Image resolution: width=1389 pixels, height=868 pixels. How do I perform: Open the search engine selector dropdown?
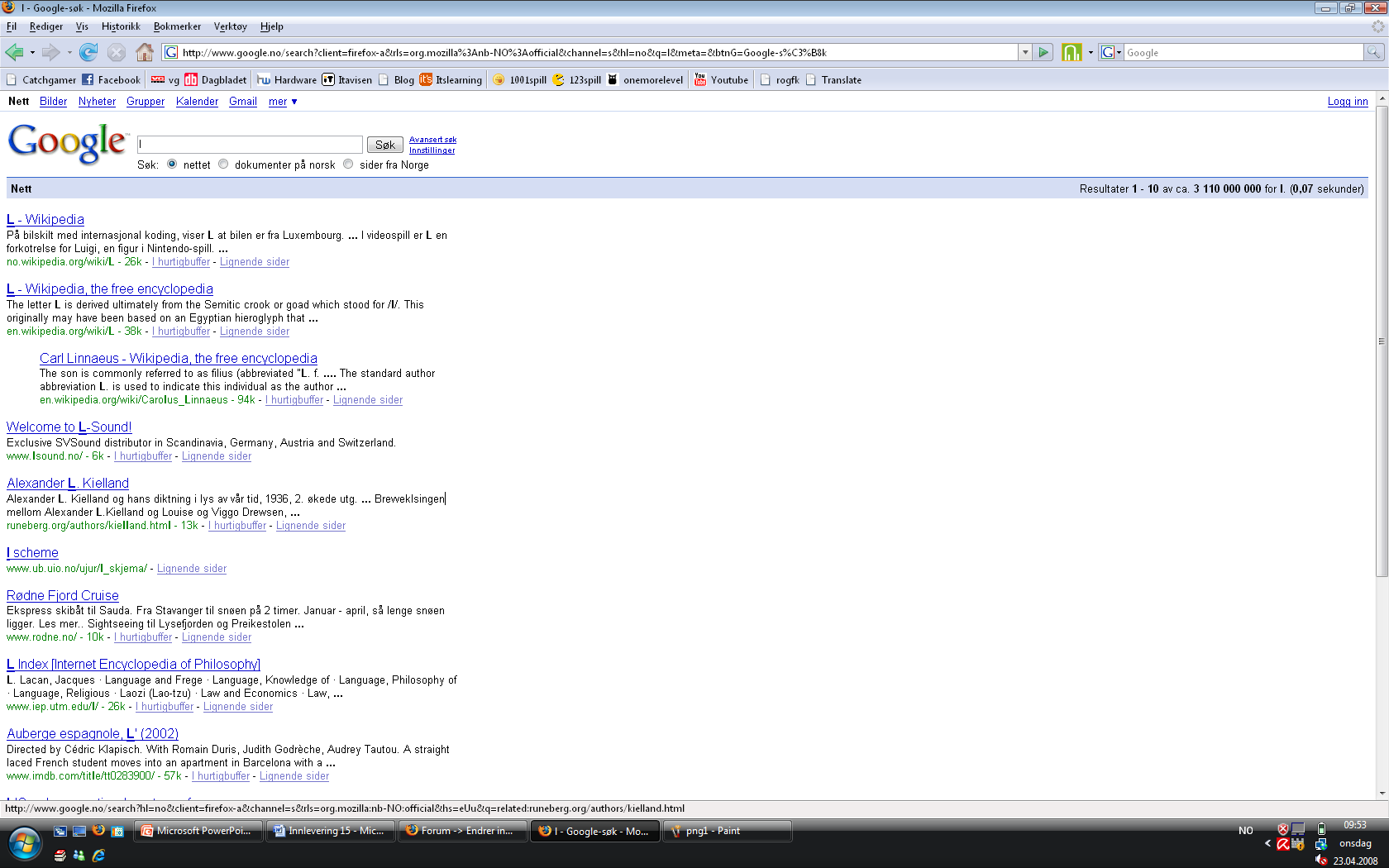[1112, 52]
